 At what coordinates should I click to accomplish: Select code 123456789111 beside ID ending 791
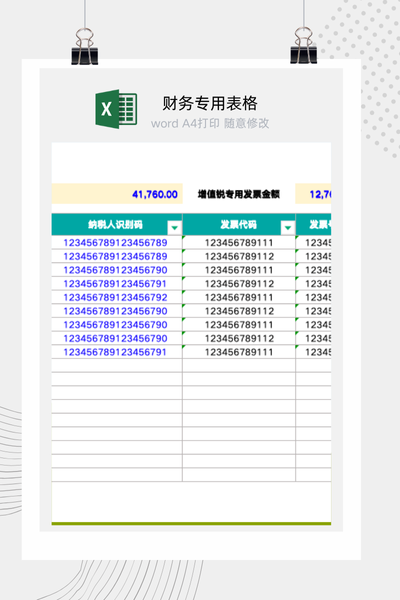[x=239, y=352]
